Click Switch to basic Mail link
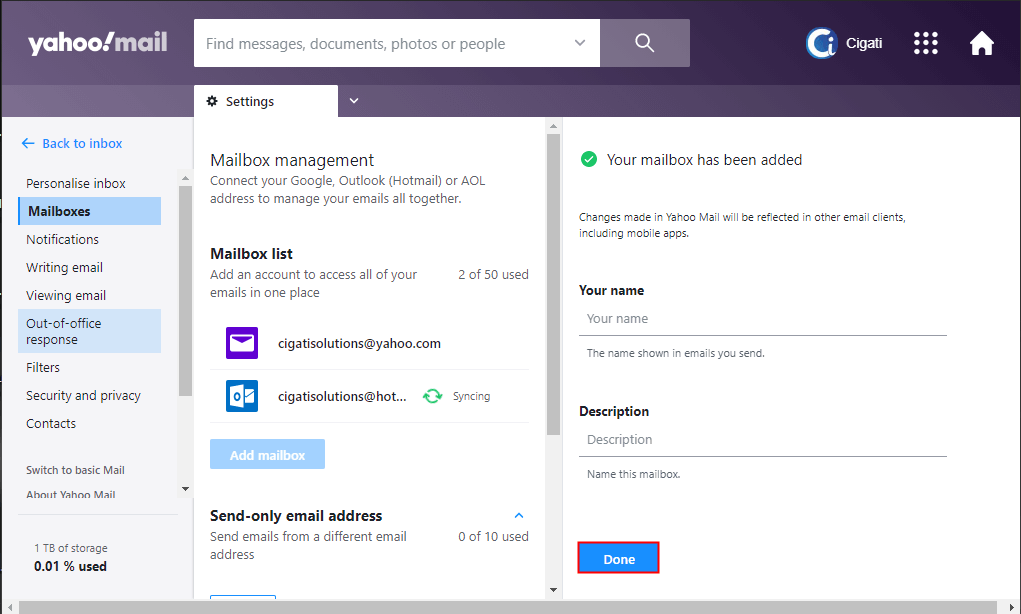This screenshot has height=614, width=1021. click(x=76, y=470)
